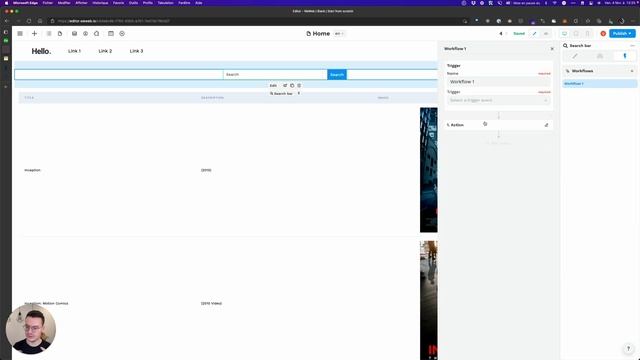Image resolution: width=640 pixels, height=360 pixels.
Task: Click Link 2 in page header
Action: point(105,51)
